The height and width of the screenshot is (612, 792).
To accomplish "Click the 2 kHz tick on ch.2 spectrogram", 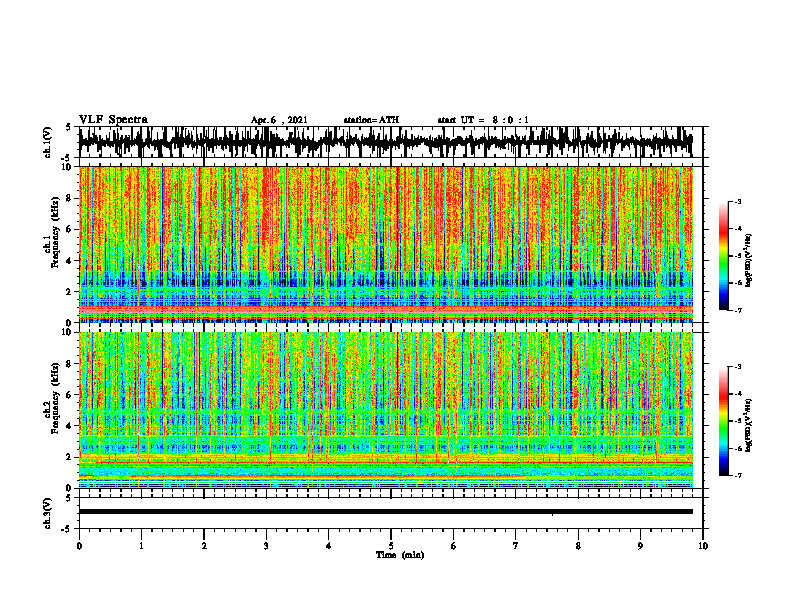I will coord(70,457).
